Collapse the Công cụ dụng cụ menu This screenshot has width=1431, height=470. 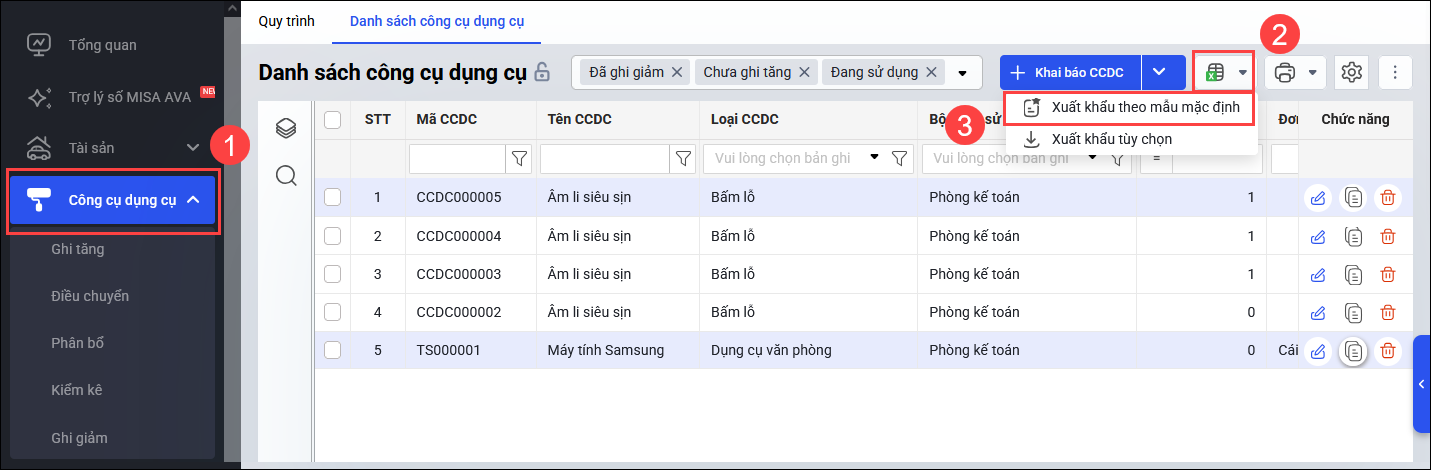click(x=194, y=200)
